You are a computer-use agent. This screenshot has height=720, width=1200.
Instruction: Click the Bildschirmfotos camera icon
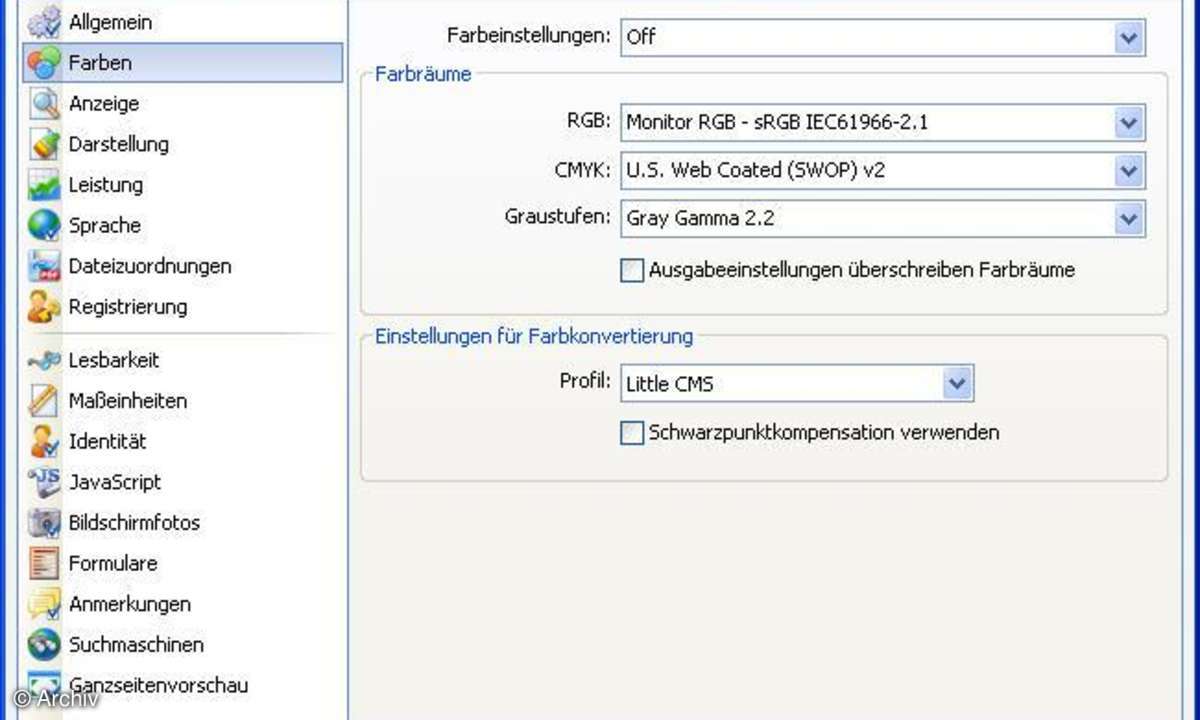pos(44,523)
